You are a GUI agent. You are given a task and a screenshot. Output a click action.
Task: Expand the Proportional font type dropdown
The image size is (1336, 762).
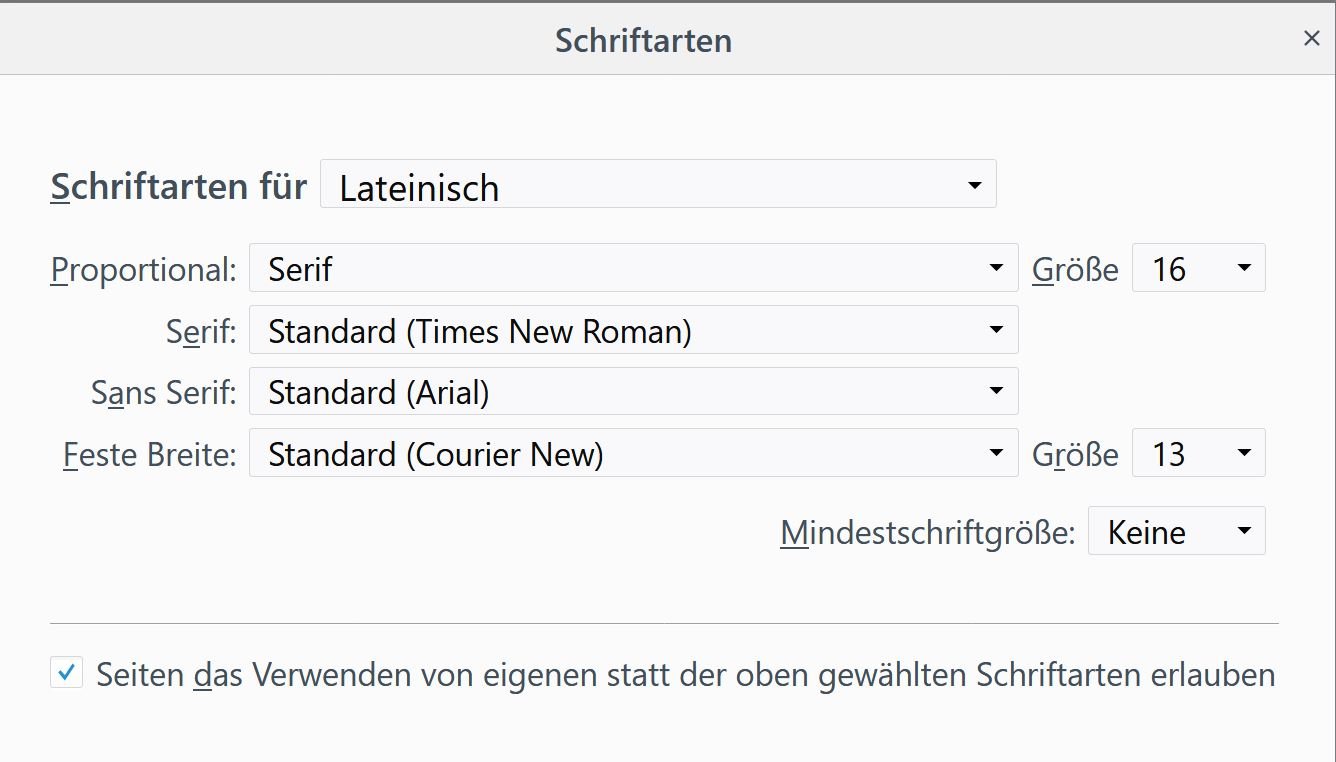coord(633,268)
